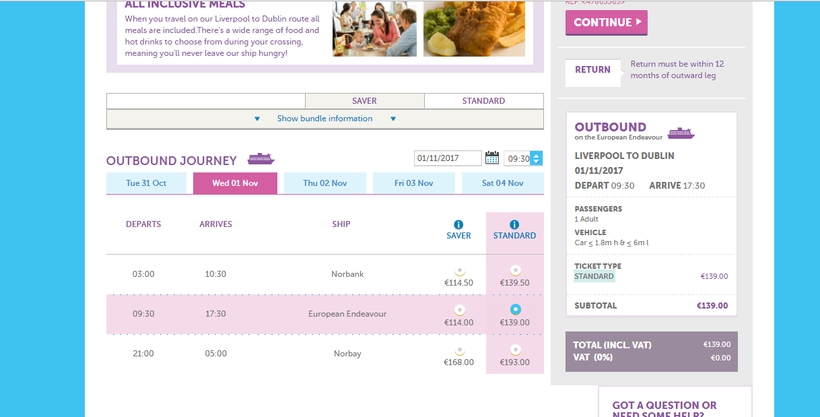Click TOTAL (INCL. VAT) summary box
Image resolution: width=820 pixels, height=417 pixels.
point(652,352)
